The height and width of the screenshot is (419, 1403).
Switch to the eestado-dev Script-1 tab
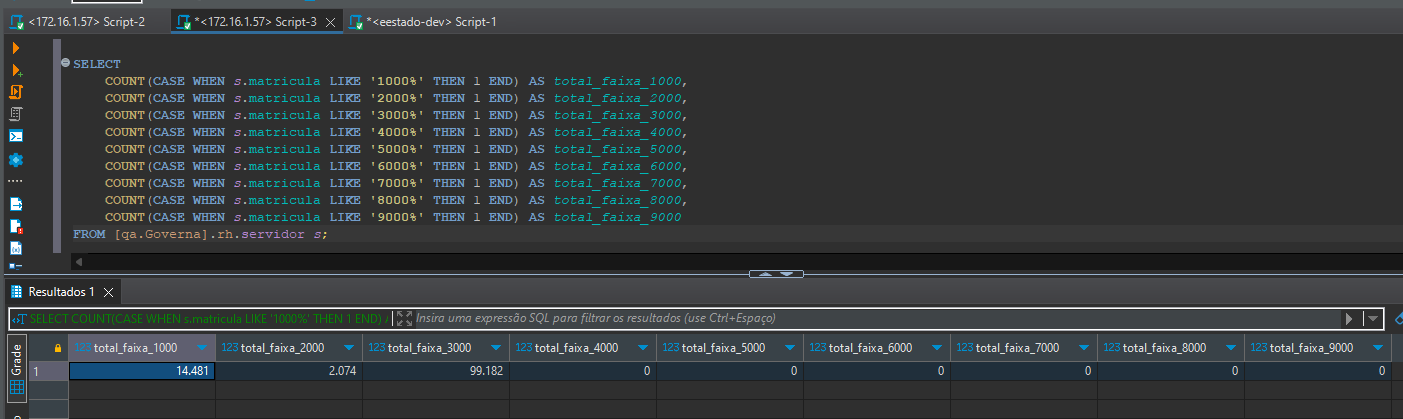424,21
